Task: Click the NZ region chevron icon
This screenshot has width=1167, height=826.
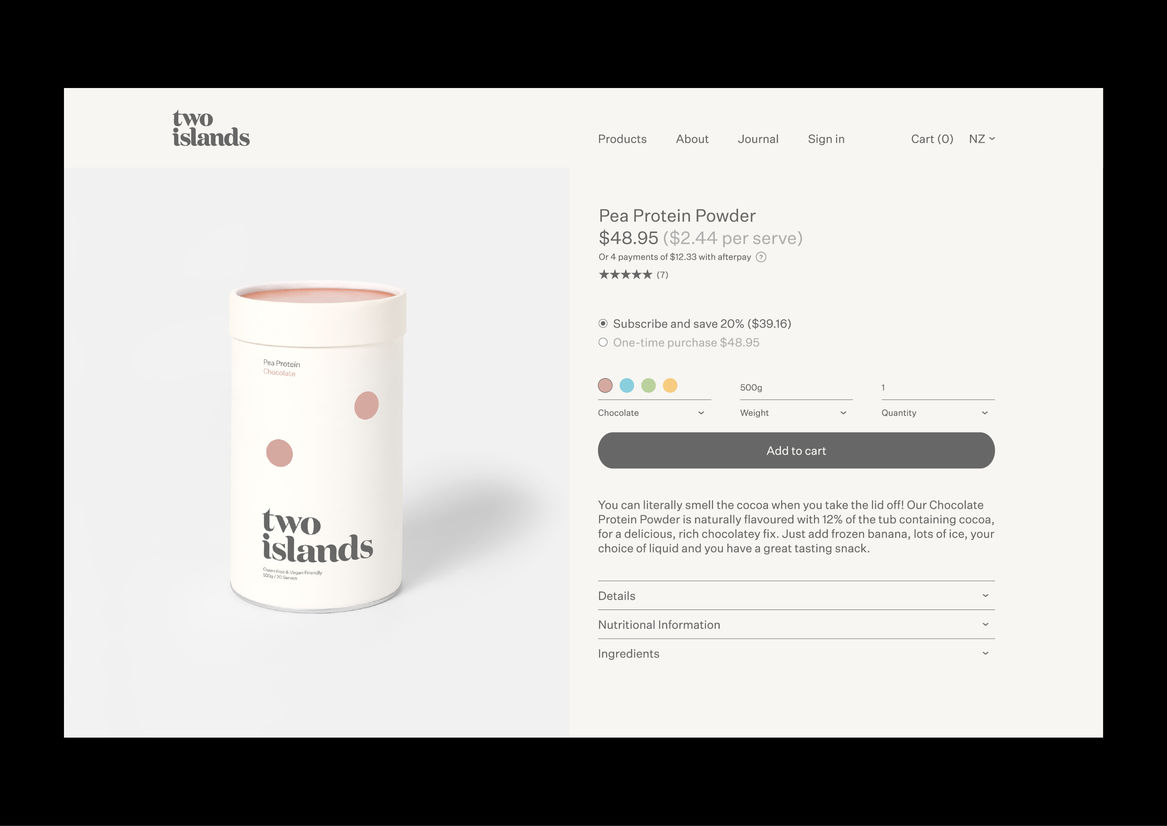Action: tap(992, 138)
